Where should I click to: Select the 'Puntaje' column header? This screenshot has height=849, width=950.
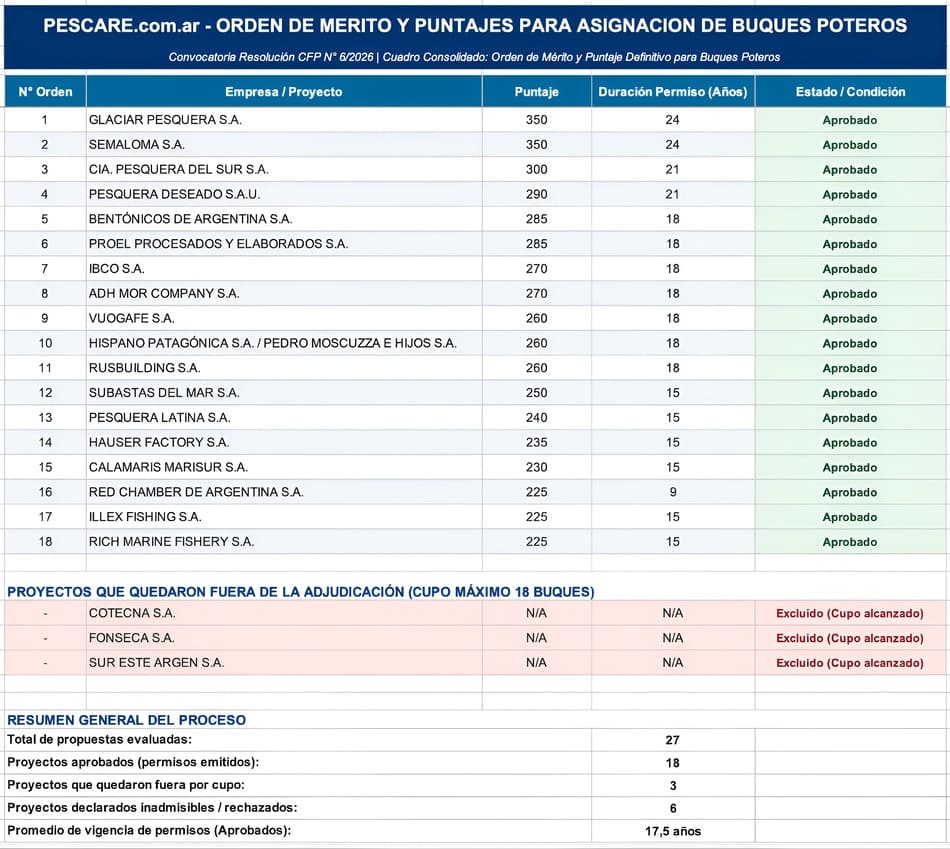click(x=537, y=92)
